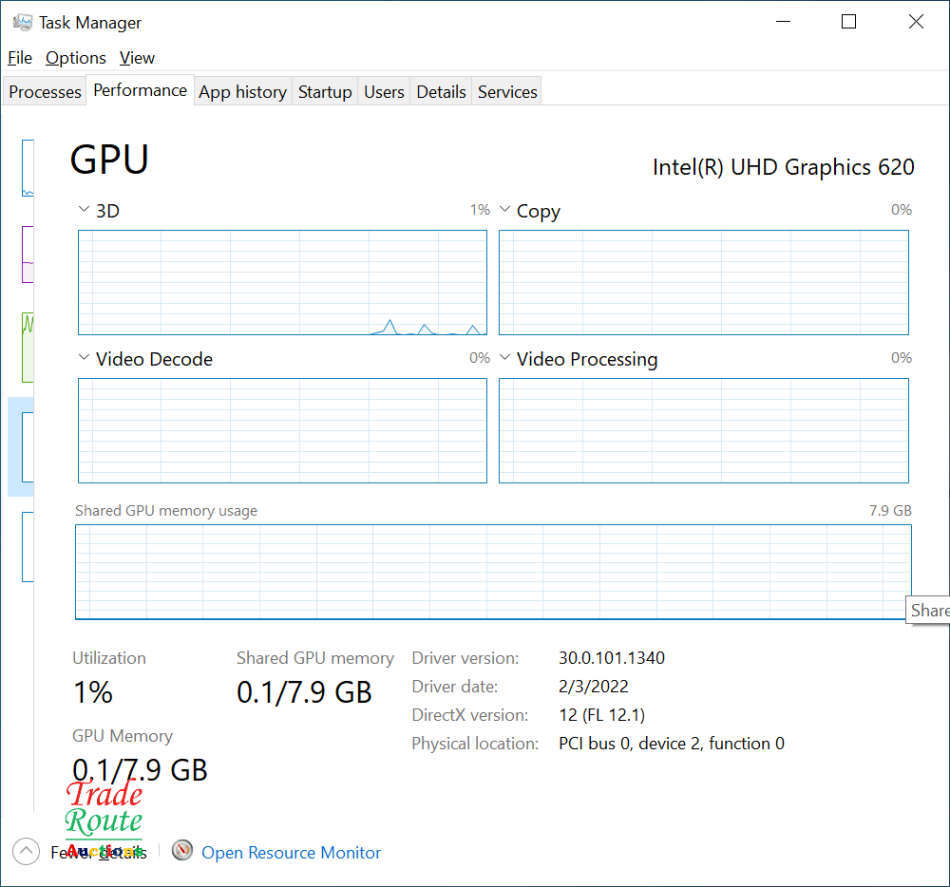Open the Options menu
950x887 pixels.
(76, 58)
